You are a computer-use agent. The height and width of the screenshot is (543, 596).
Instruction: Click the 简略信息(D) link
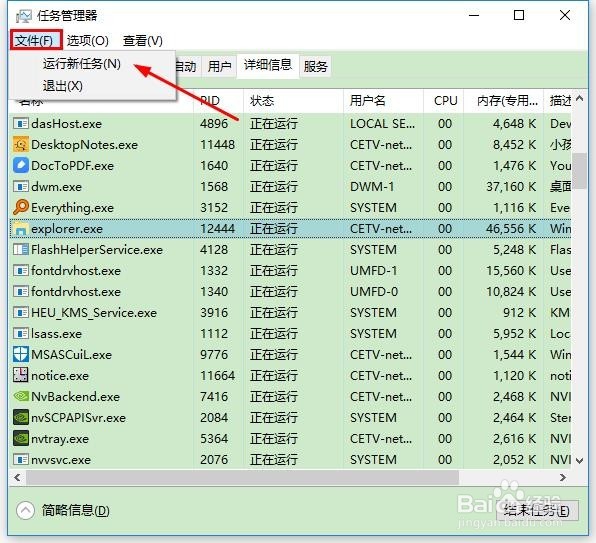[76, 511]
